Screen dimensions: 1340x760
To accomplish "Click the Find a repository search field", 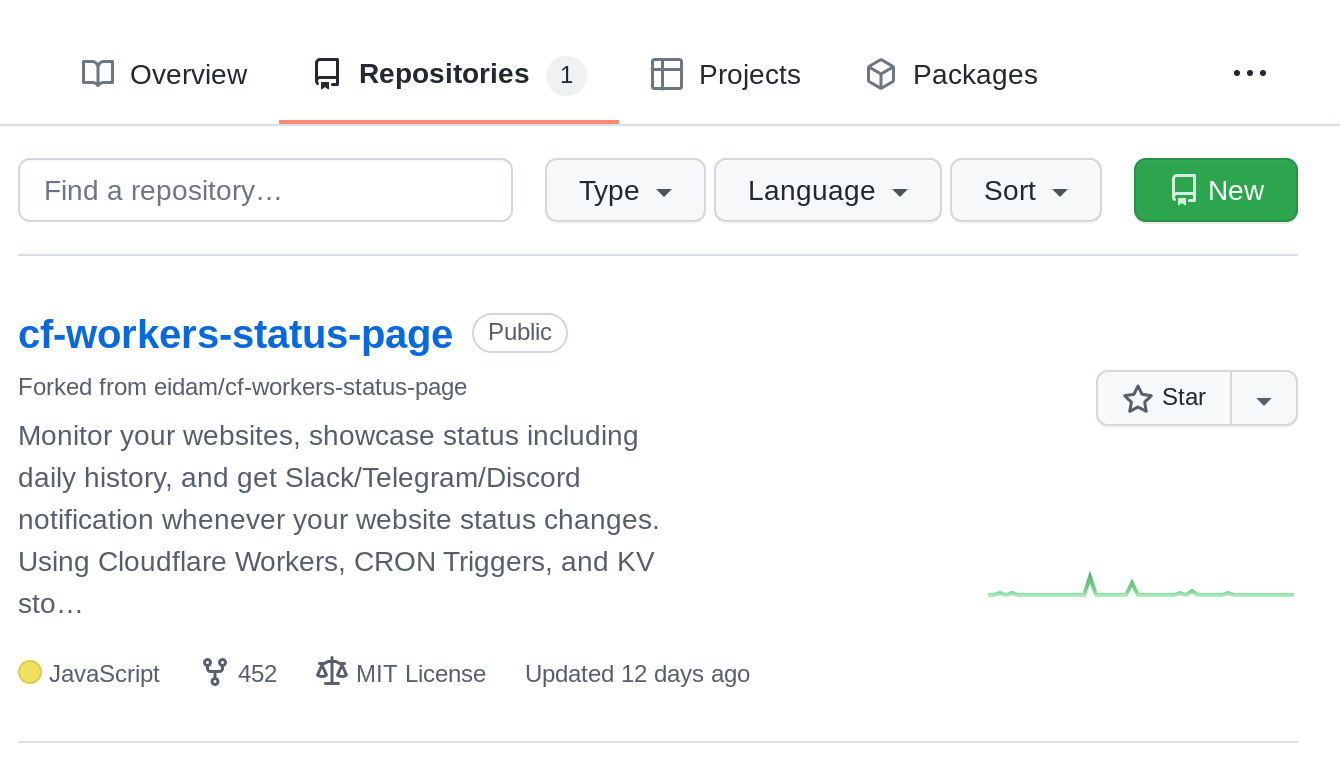I will tap(265, 190).
